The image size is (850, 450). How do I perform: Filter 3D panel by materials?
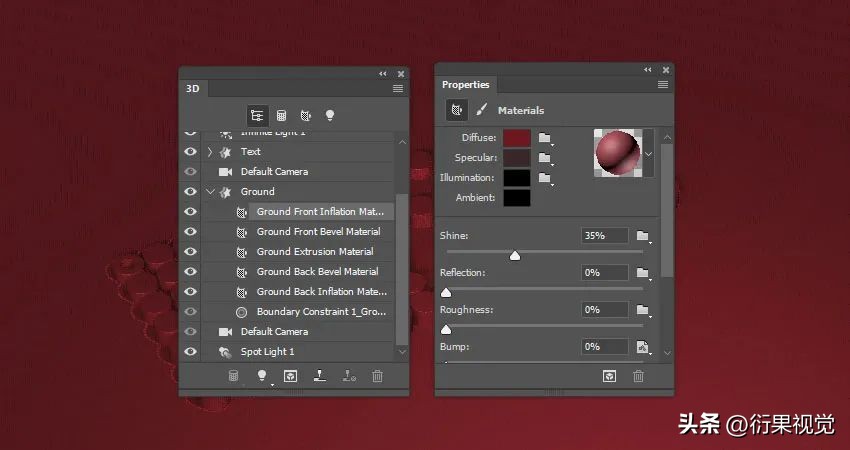[306, 115]
